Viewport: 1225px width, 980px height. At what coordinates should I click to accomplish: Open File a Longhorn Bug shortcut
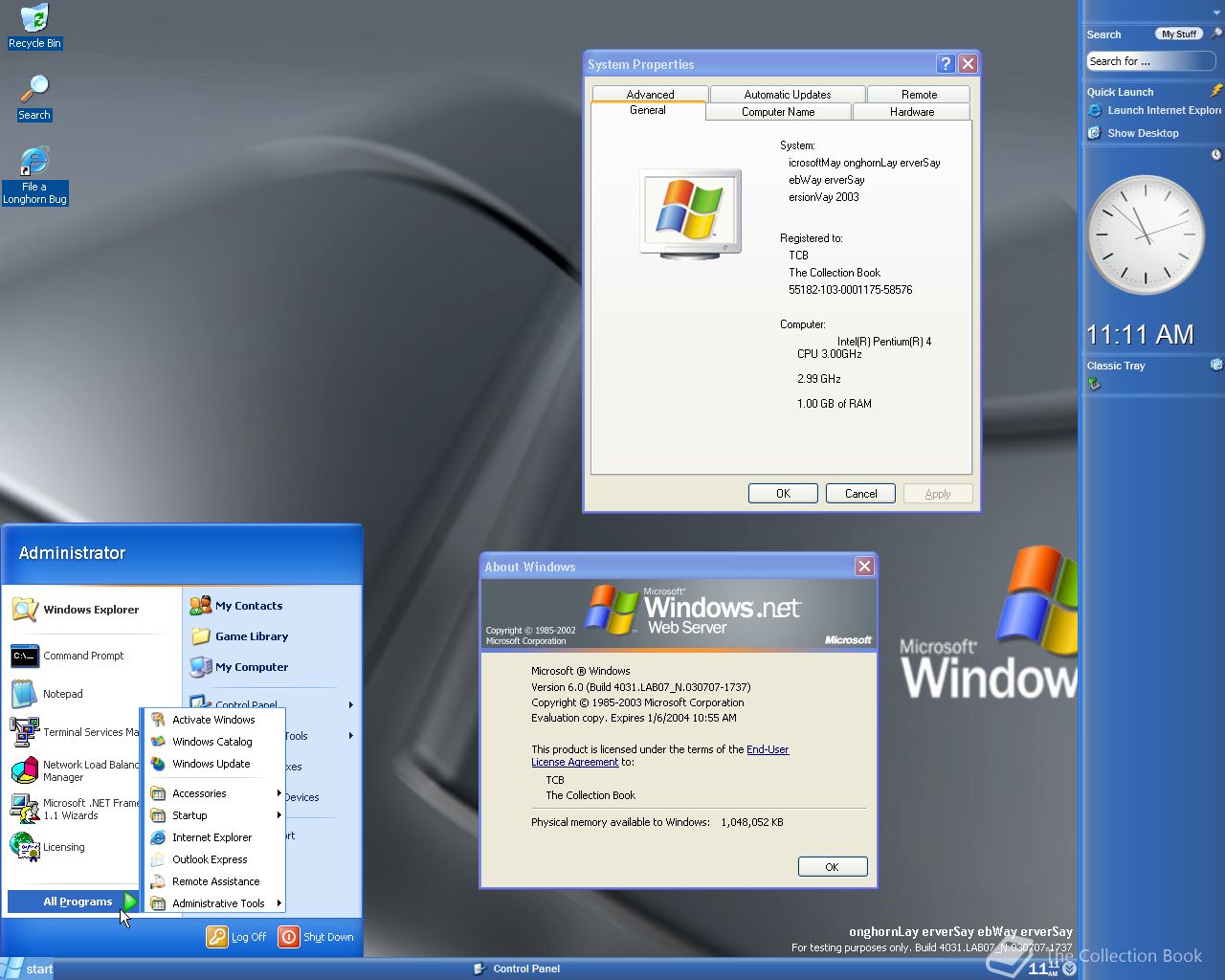tap(34, 175)
